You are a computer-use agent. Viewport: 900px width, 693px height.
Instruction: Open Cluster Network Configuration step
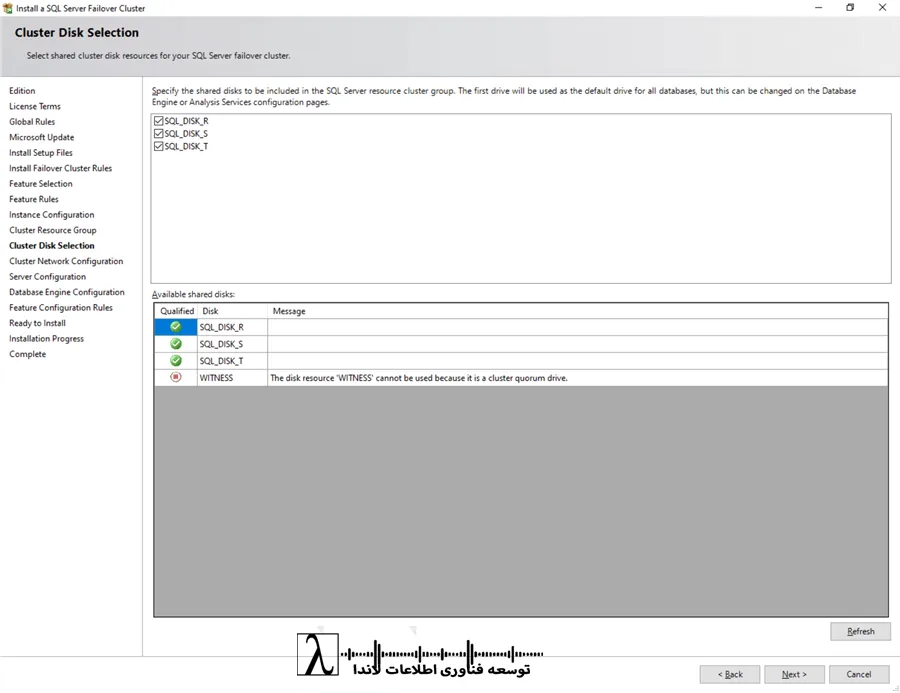click(x=66, y=261)
